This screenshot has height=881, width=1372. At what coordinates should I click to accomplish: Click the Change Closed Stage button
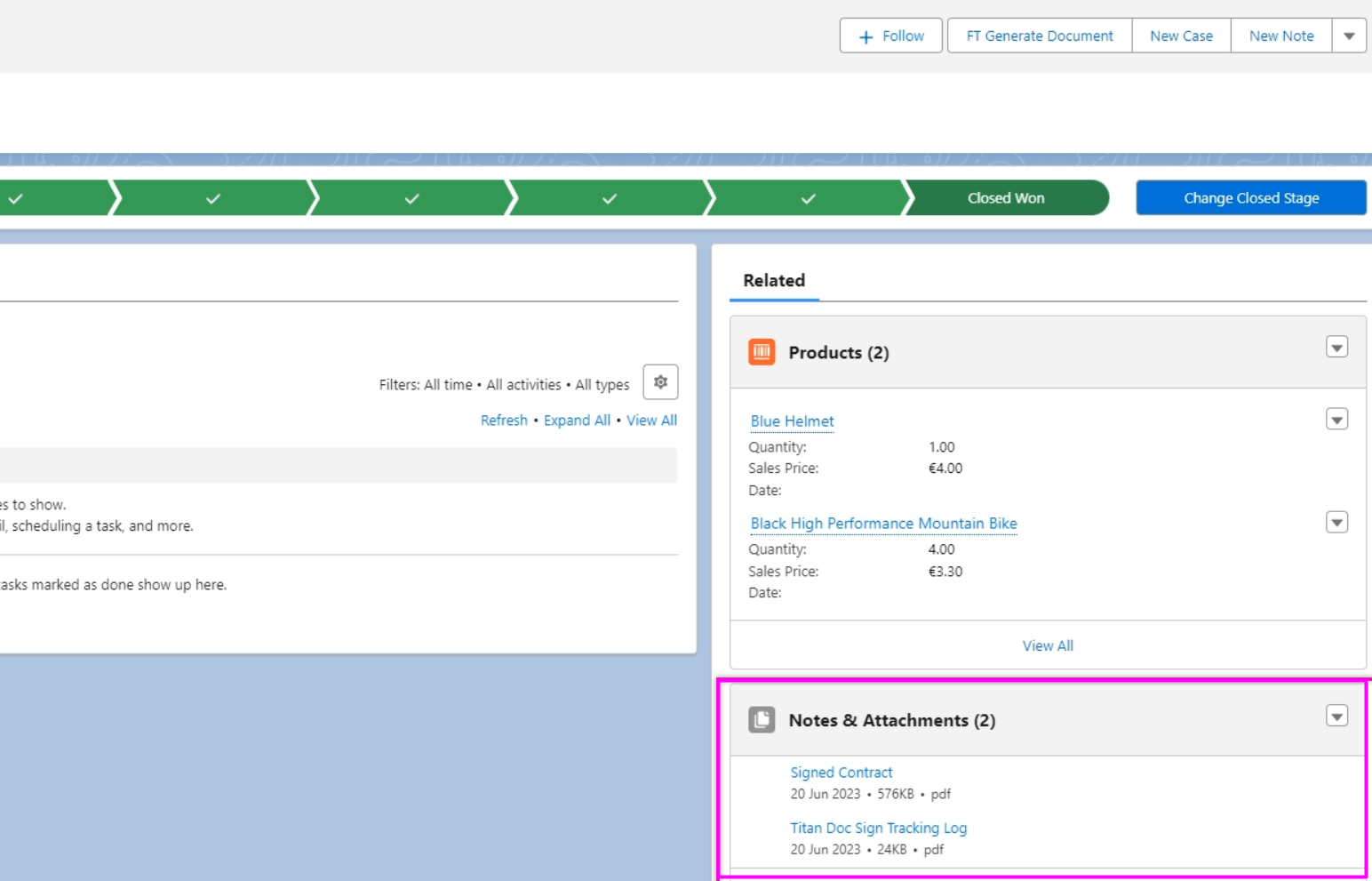coord(1250,197)
